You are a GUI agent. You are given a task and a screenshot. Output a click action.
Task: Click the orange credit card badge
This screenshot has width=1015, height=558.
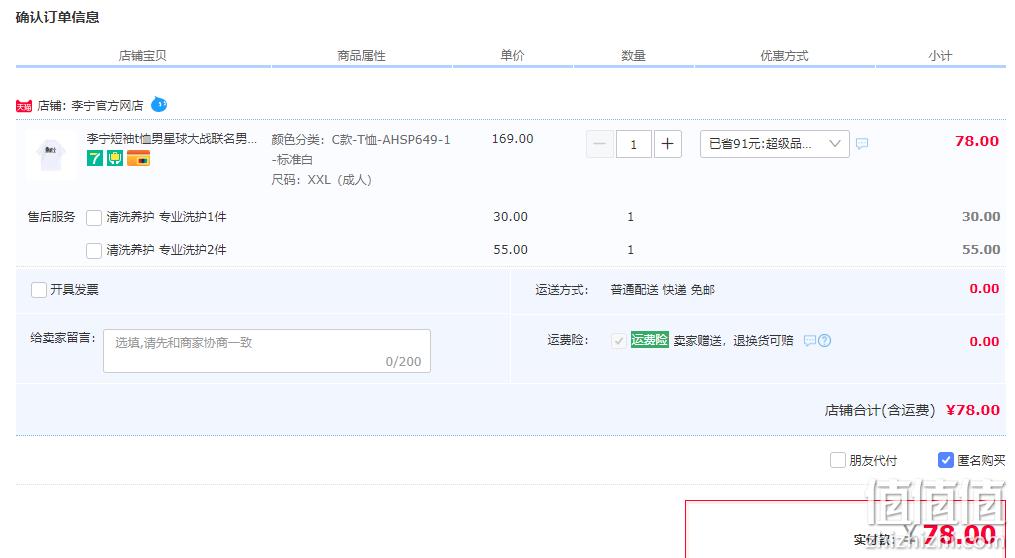138,158
